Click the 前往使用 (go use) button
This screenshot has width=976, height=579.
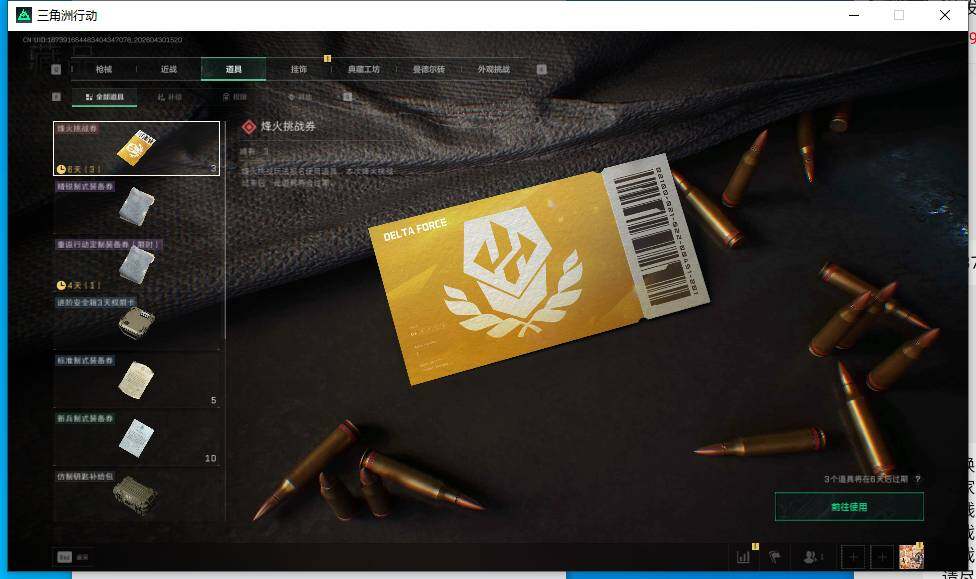[x=849, y=507]
